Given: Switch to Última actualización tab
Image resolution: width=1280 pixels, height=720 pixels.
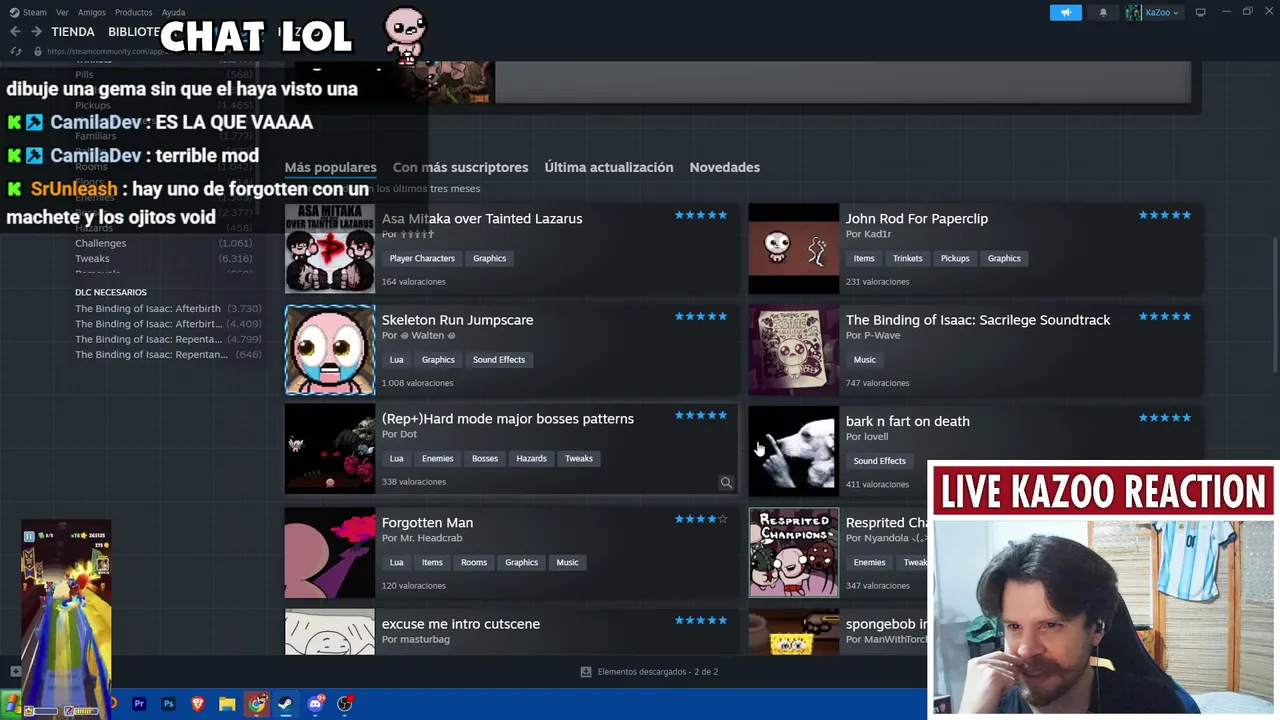Looking at the screenshot, I should click(x=609, y=167).
